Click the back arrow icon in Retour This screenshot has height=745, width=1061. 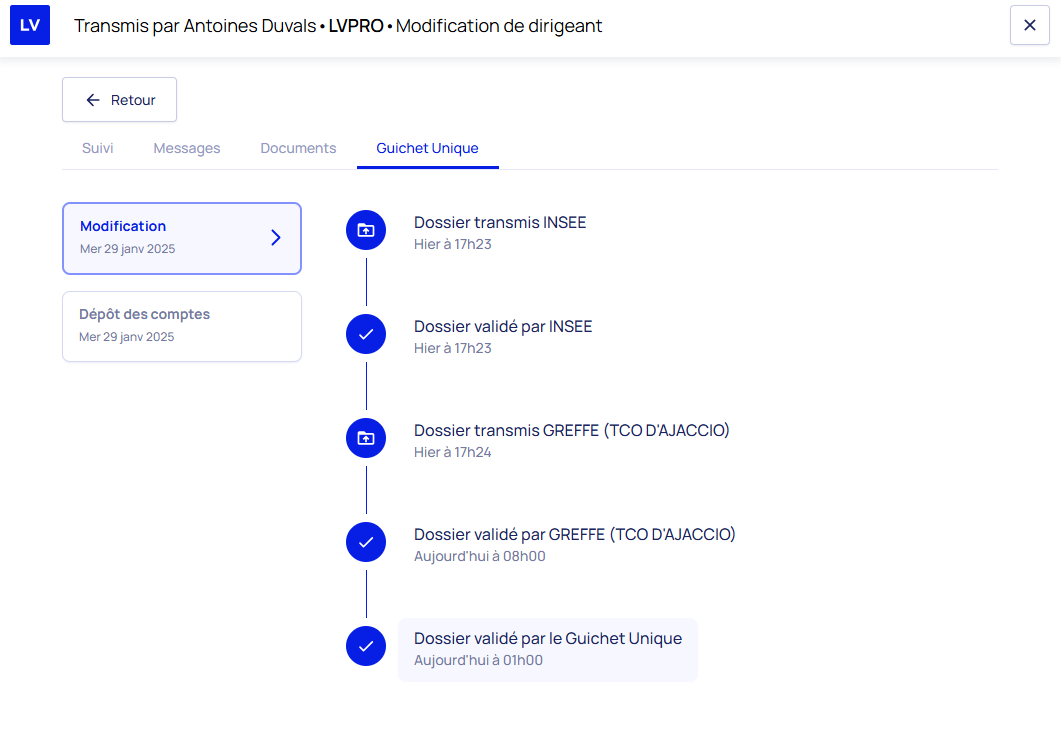click(93, 100)
